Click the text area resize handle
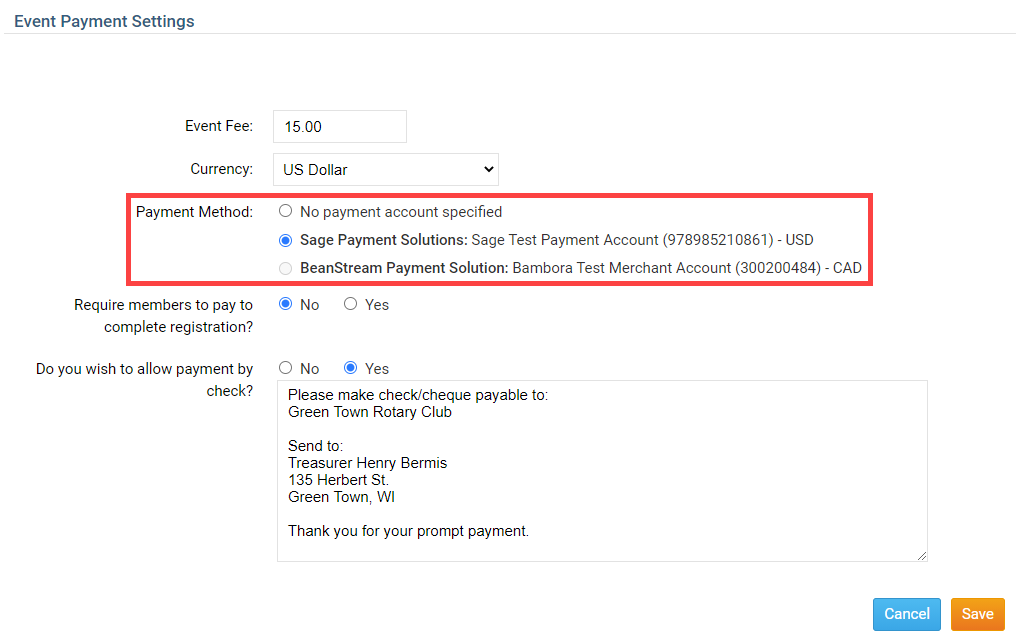The width and height of the screenshot is (1018, 643). click(x=921, y=555)
